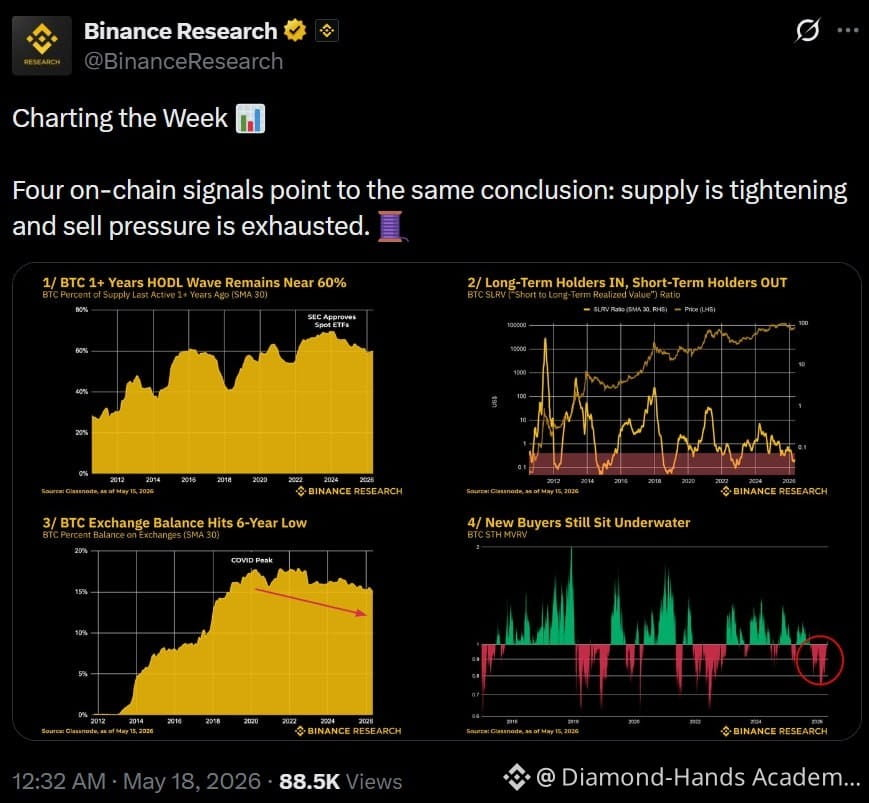The image size is (869, 803).
Task: Click the 'SEC Approves Spot ETFs' annotation
Action: point(331,320)
